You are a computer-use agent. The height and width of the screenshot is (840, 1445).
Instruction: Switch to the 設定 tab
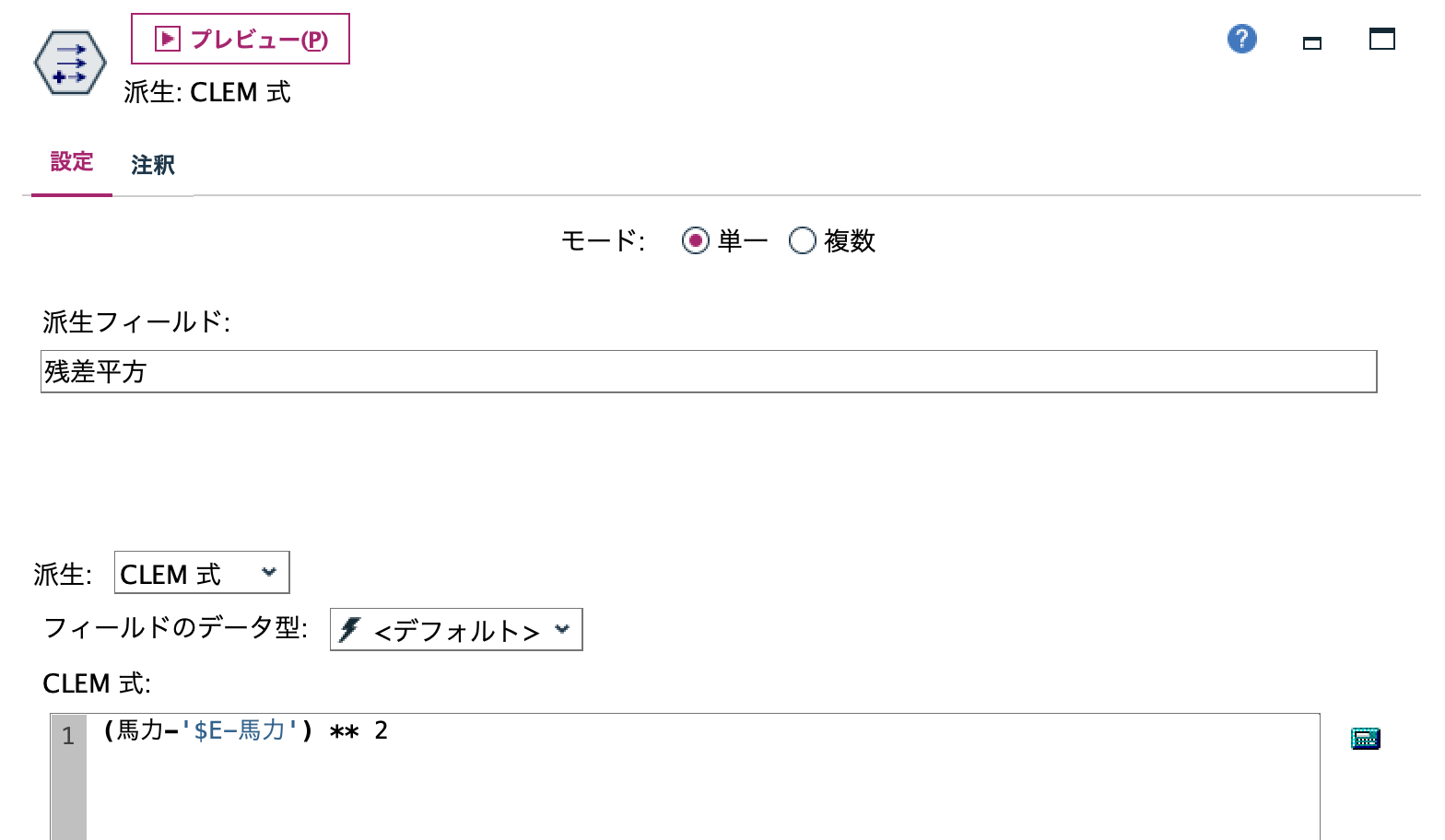[71, 162]
